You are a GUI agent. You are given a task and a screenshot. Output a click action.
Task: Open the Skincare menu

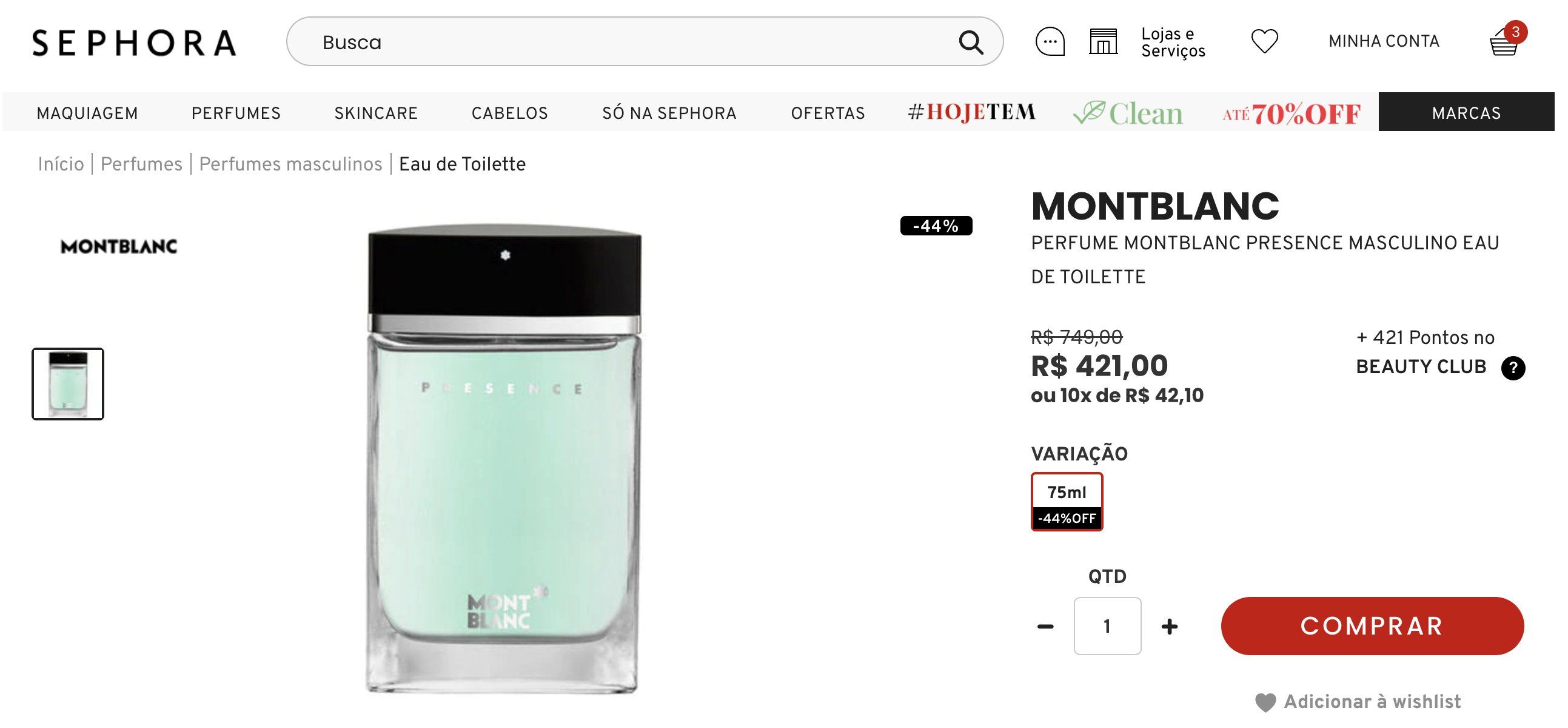(x=376, y=113)
